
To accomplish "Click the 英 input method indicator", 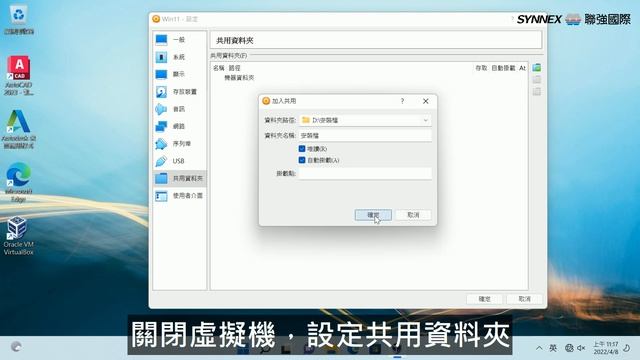I will pyautogui.click(x=553, y=348).
